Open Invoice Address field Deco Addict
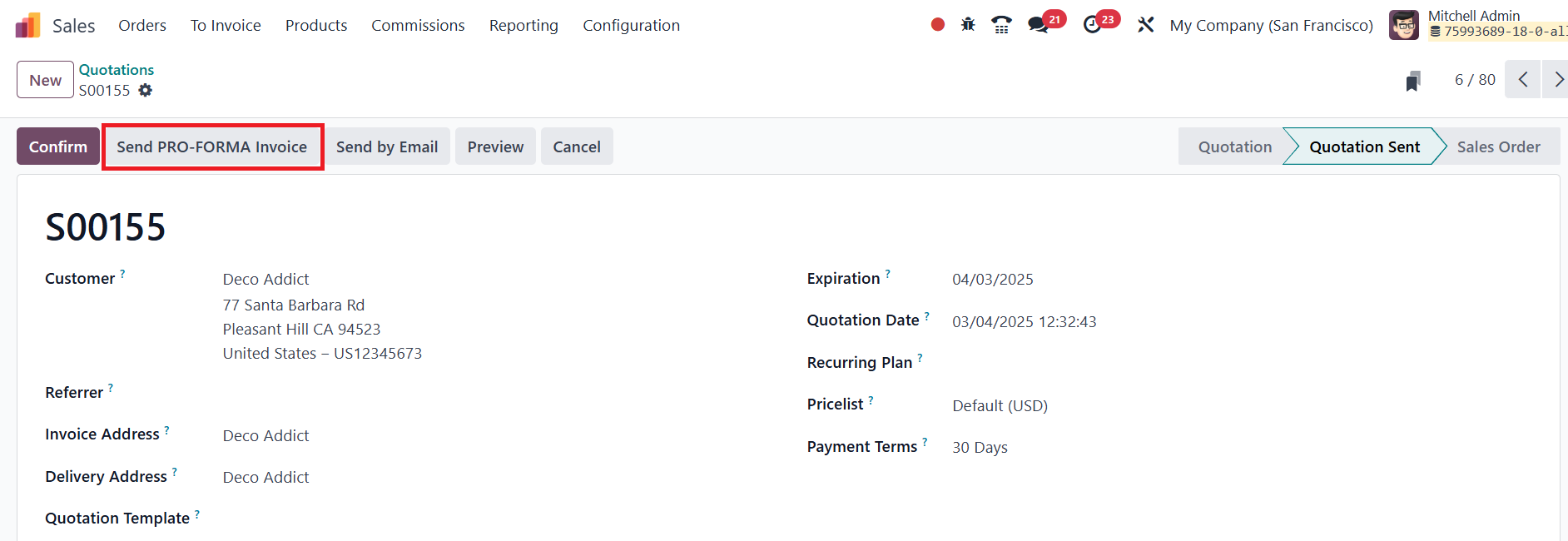Image resolution: width=1568 pixels, height=541 pixels. pyautogui.click(x=265, y=435)
